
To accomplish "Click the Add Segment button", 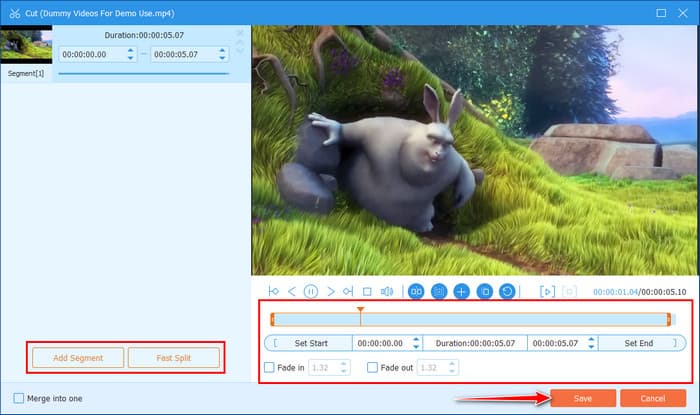I will pos(76,357).
